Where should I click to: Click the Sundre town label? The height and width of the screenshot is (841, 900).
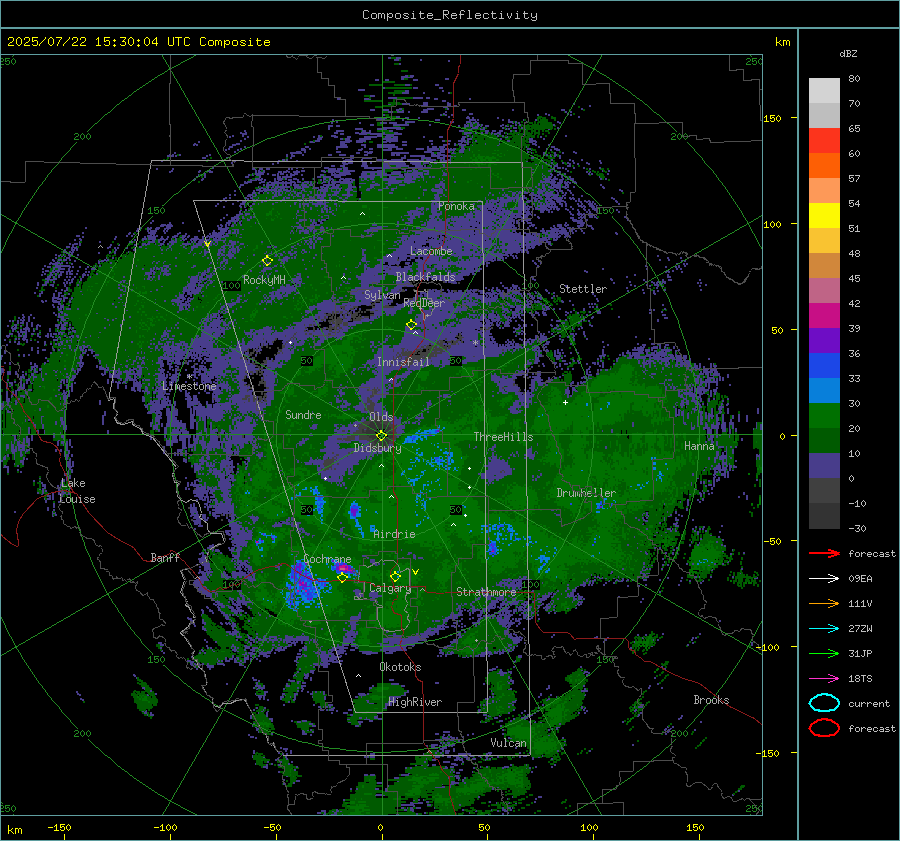click(x=303, y=414)
